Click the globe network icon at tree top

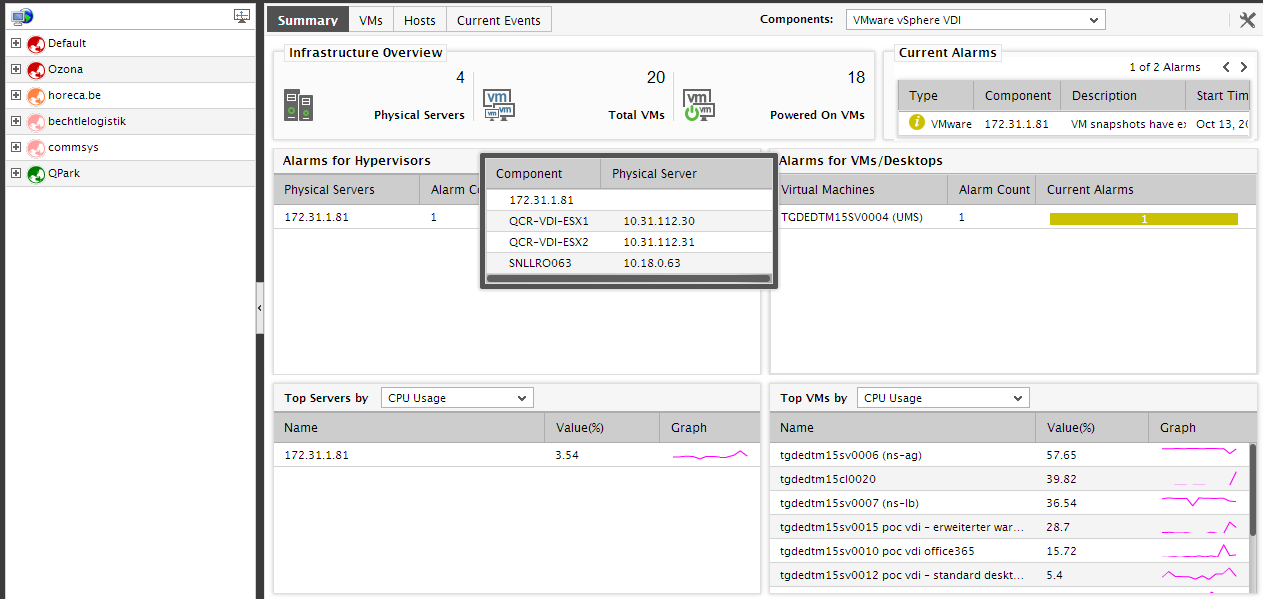tap(22, 16)
